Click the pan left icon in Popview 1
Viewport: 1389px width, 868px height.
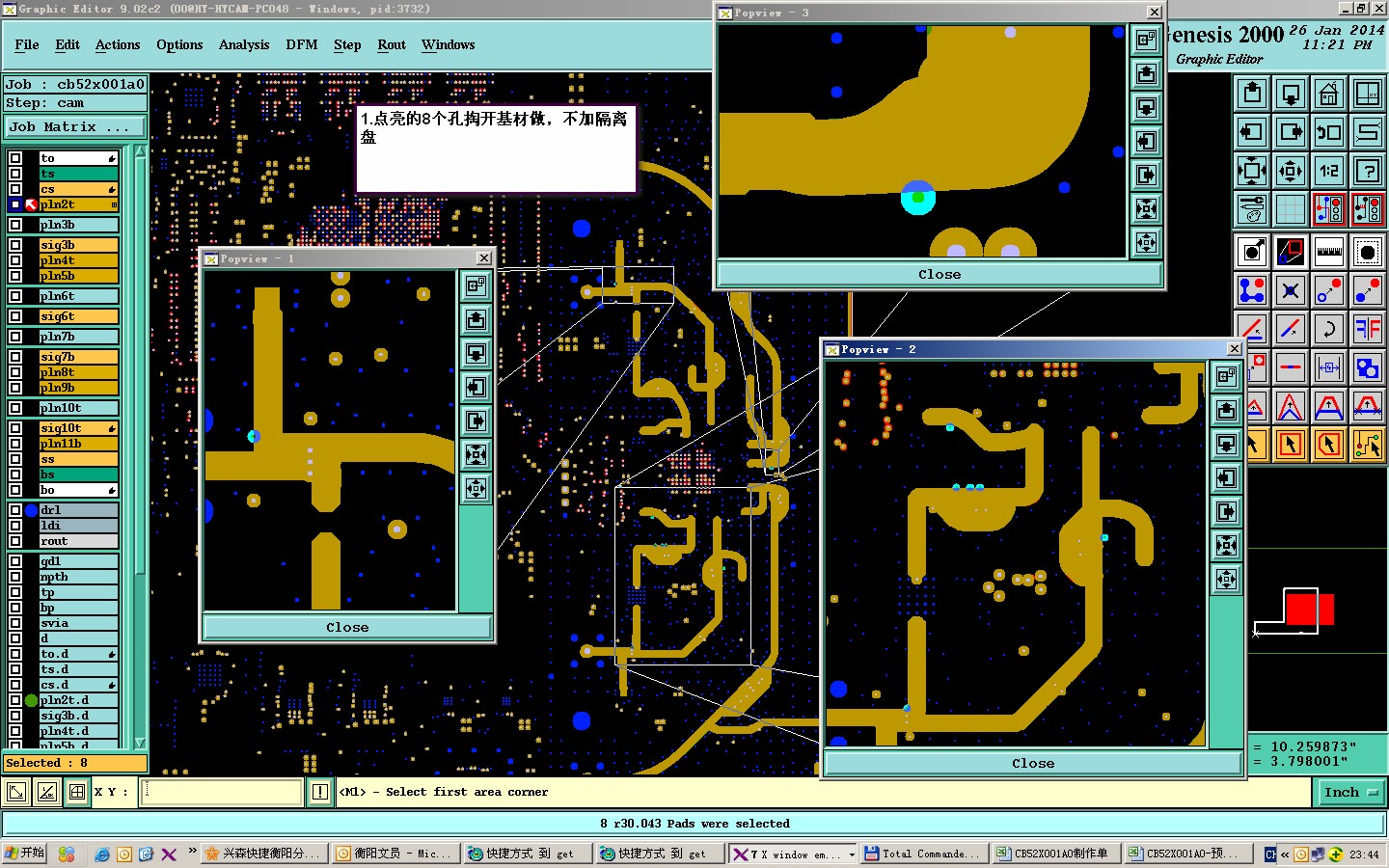(477, 388)
